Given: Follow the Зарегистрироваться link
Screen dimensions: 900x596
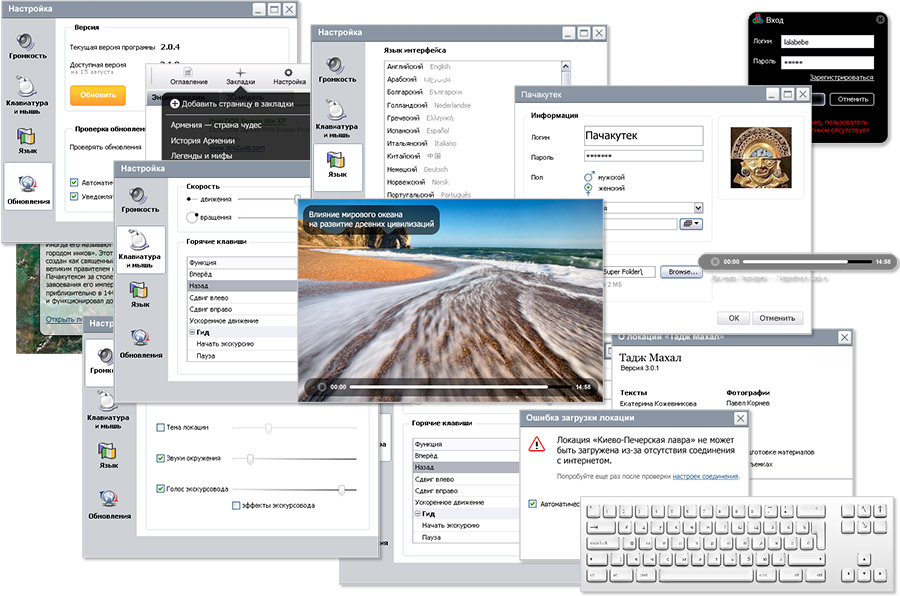Looking at the screenshot, I should 841,77.
